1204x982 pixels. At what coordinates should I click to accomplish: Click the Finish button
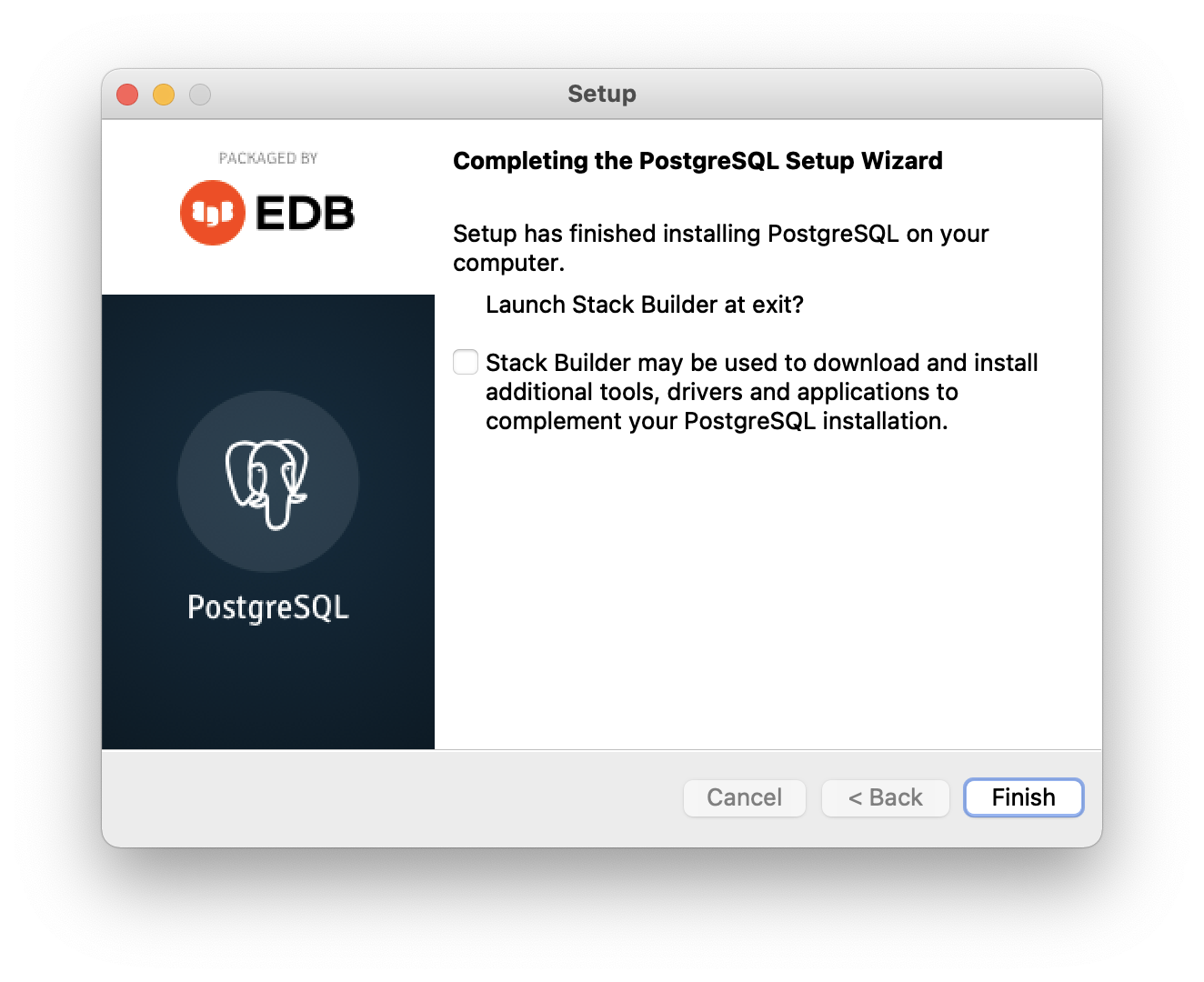point(1023,797)
